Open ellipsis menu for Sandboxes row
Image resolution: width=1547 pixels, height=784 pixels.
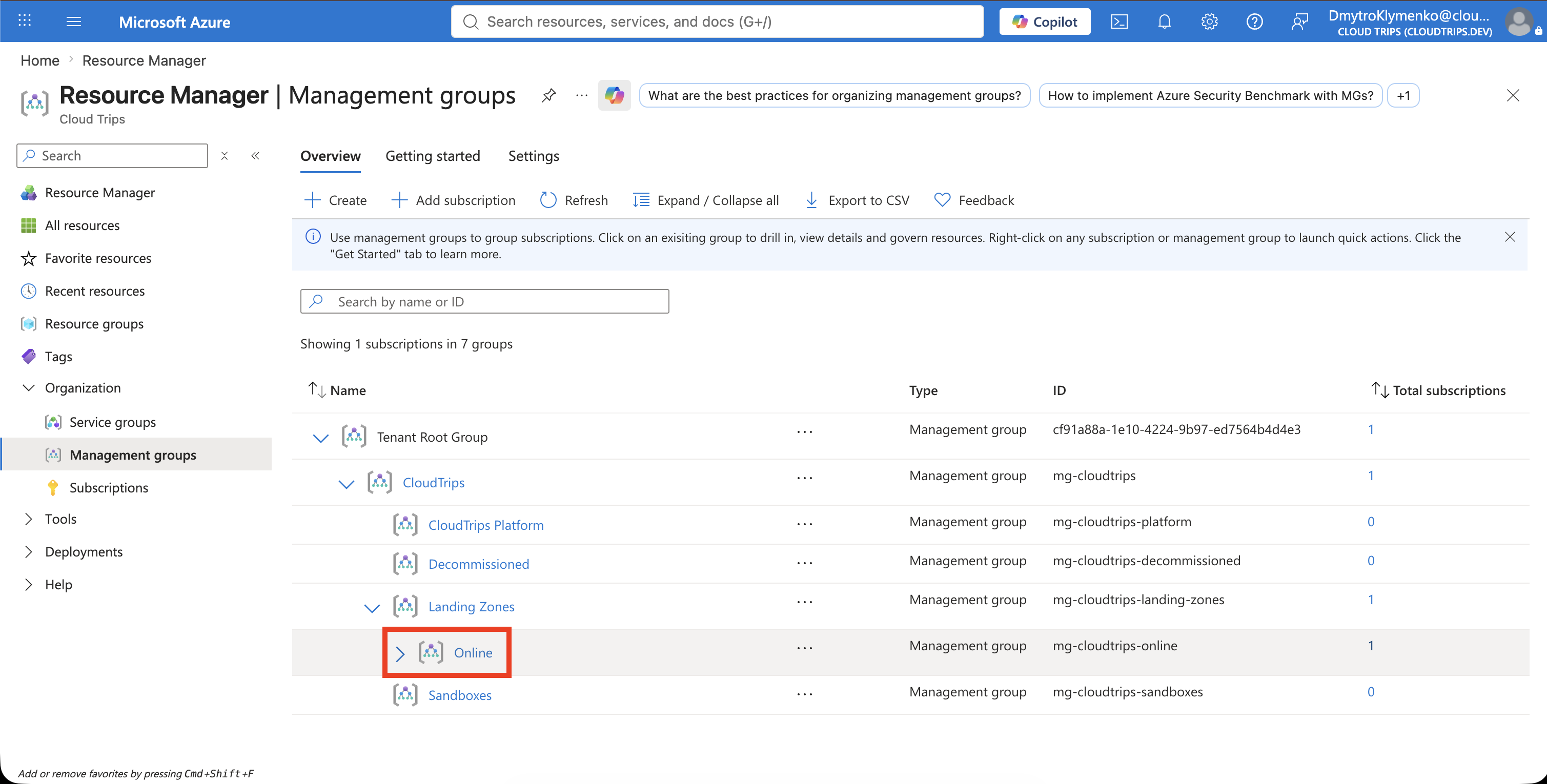(x=804, y=693)
